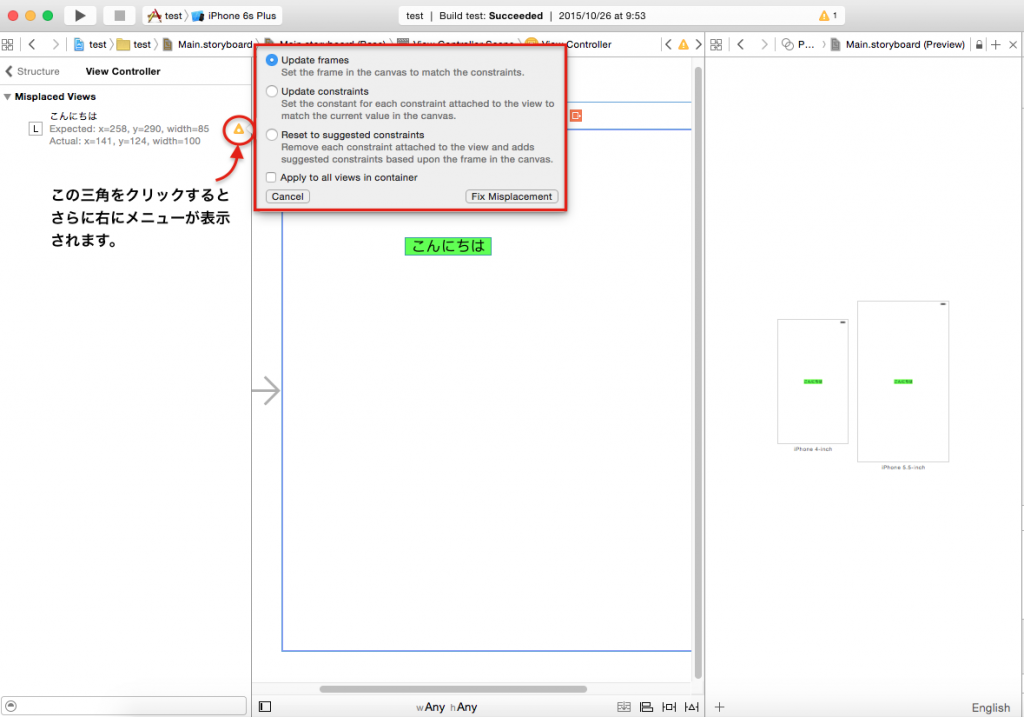
Task: Choose Reset to suggested constraints
Action: pyautogui.click(x=272, y=135)
